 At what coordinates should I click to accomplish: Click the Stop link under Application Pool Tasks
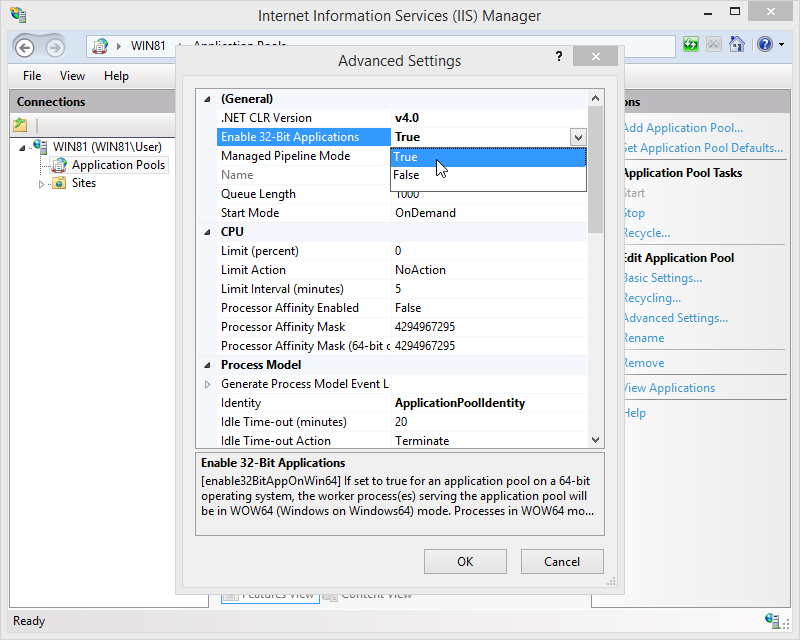pos(634,213)
